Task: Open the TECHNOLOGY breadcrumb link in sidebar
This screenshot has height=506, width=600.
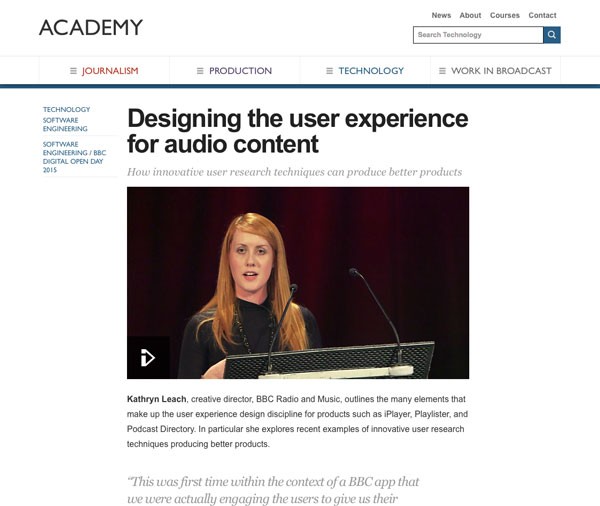Action: (67, 109)
